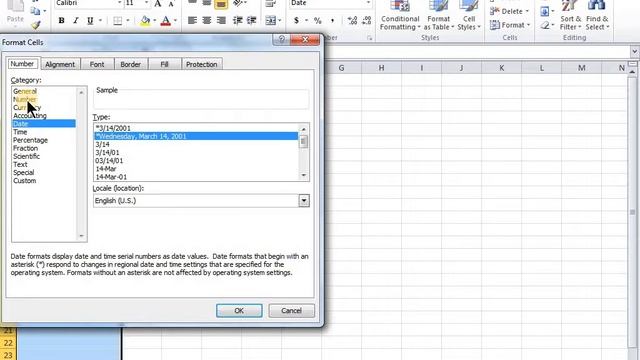Click the worksheet vertical scrollbar up arrow
640x360 pixels.
632,71
